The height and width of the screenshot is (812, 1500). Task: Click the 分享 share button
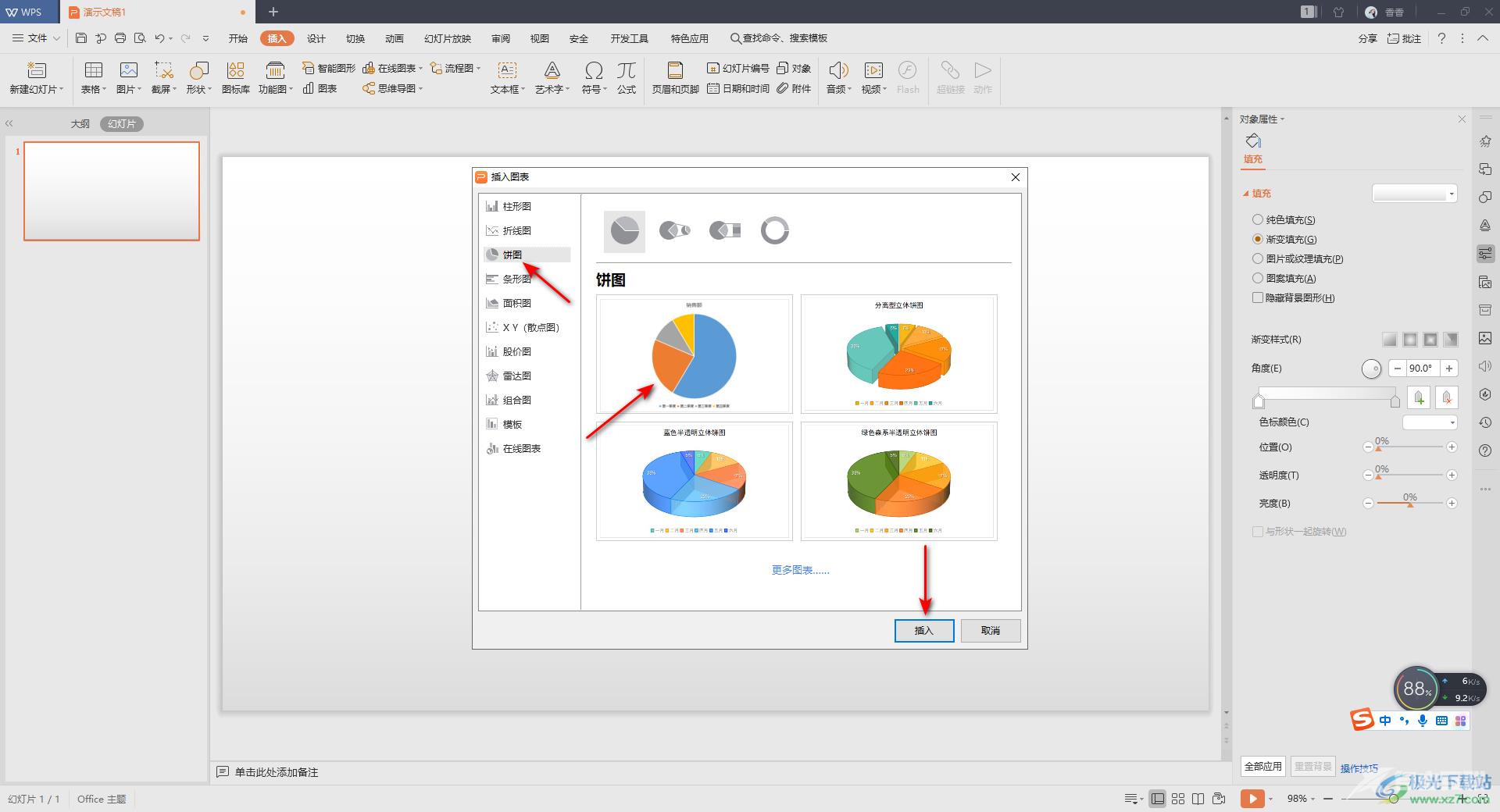click(x=1368, y=38)
